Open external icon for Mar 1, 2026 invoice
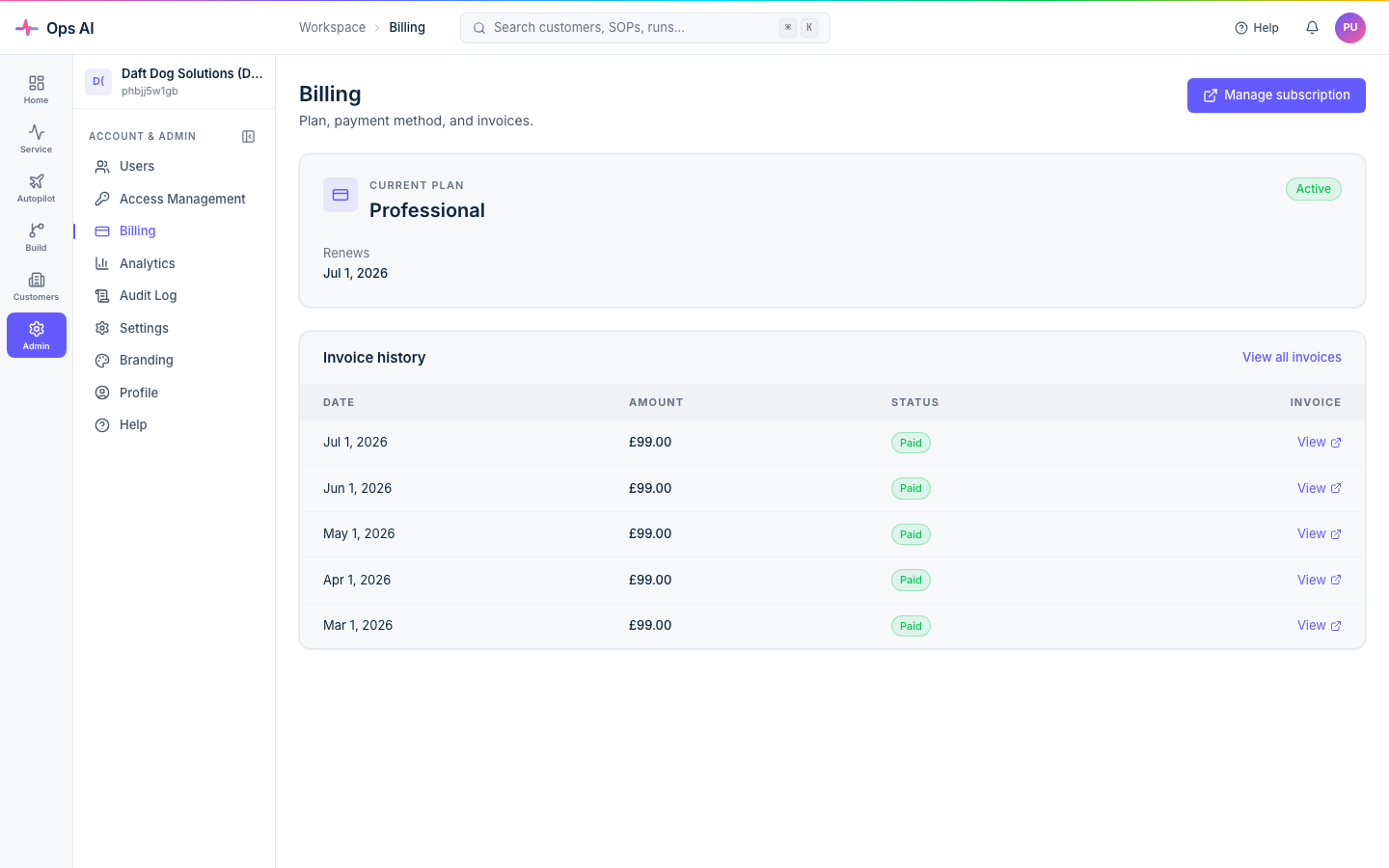Viewport: 1389px width, 868px height. pos(1336,626)
